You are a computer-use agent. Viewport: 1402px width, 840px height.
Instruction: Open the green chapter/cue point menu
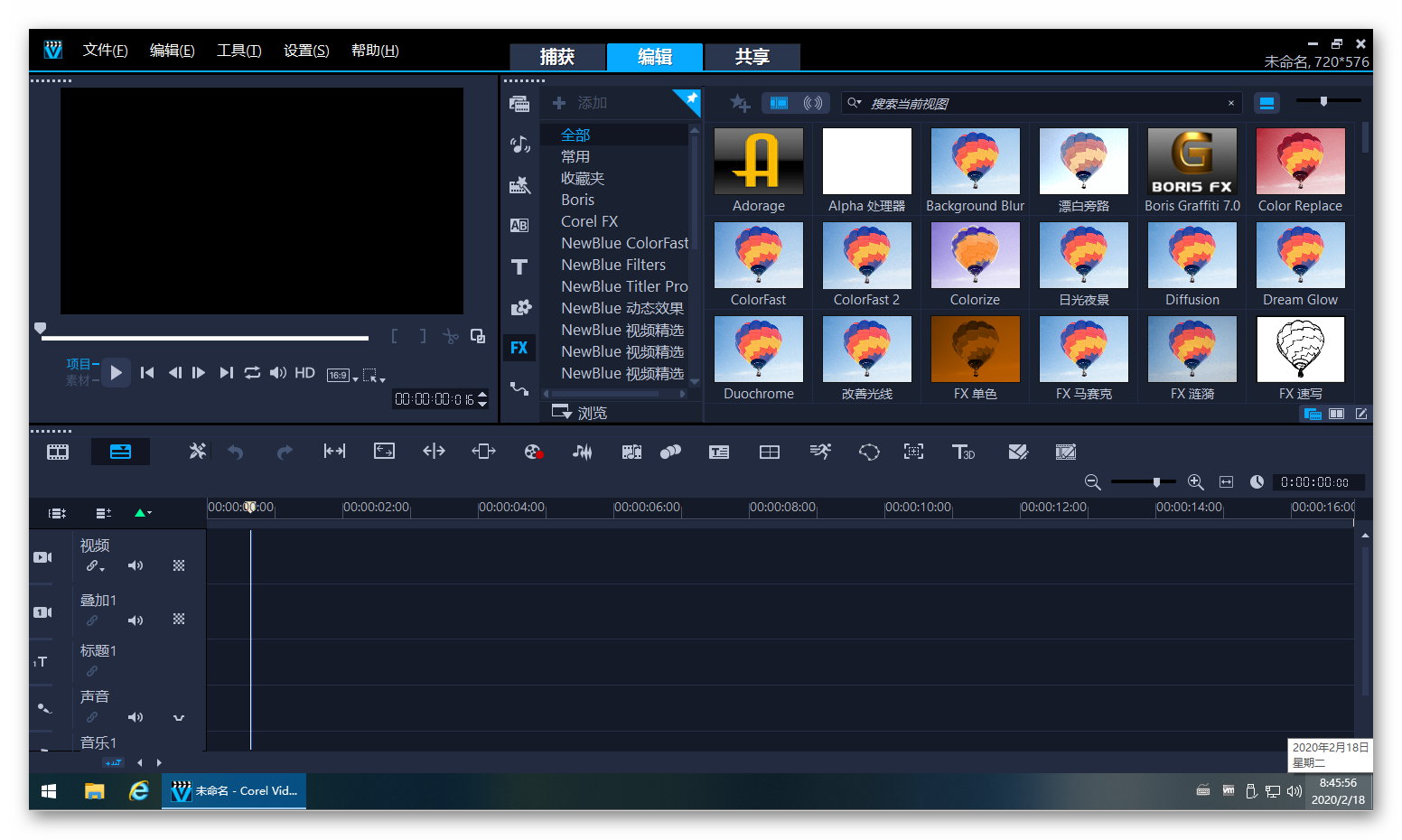(143, 513)
